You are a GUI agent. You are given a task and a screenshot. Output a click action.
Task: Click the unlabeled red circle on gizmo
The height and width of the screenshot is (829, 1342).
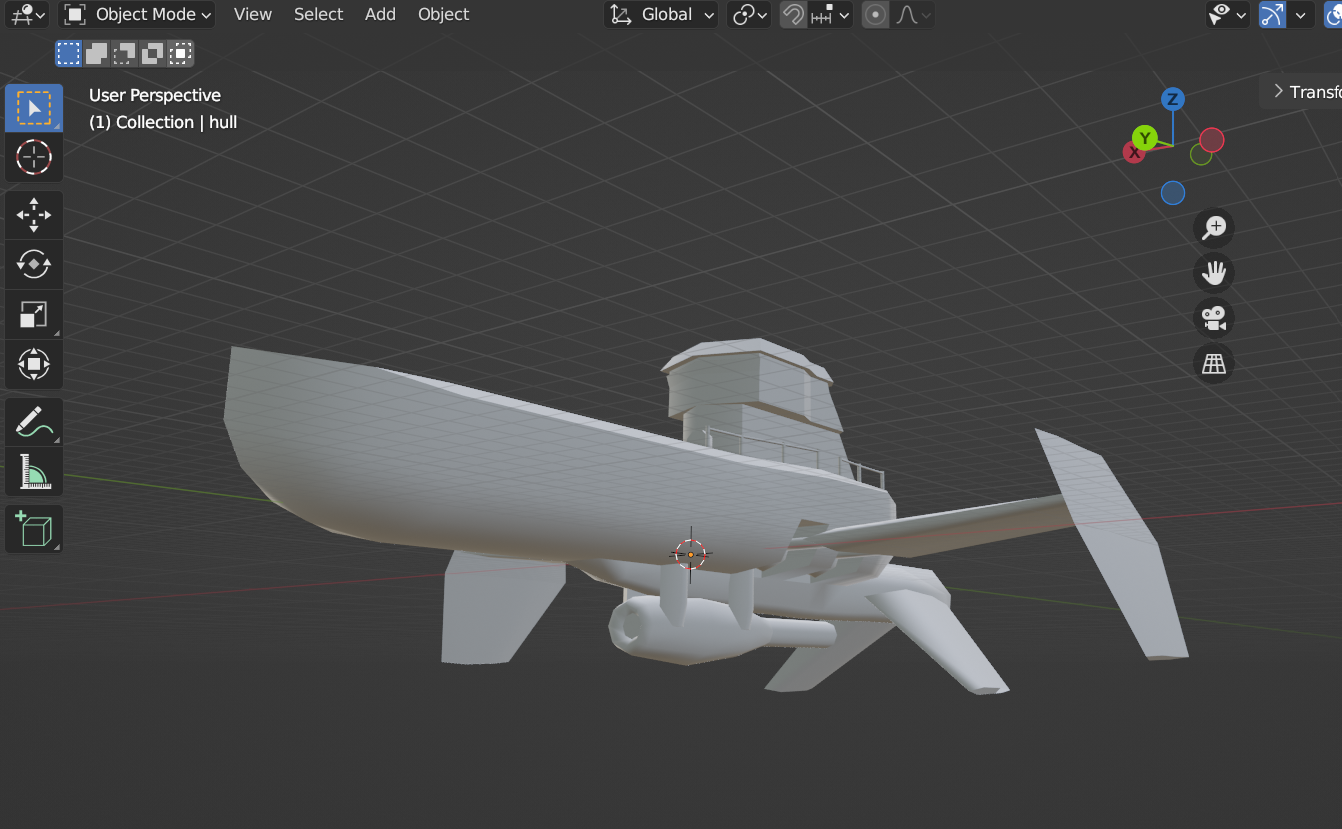tap(1212, 140)
